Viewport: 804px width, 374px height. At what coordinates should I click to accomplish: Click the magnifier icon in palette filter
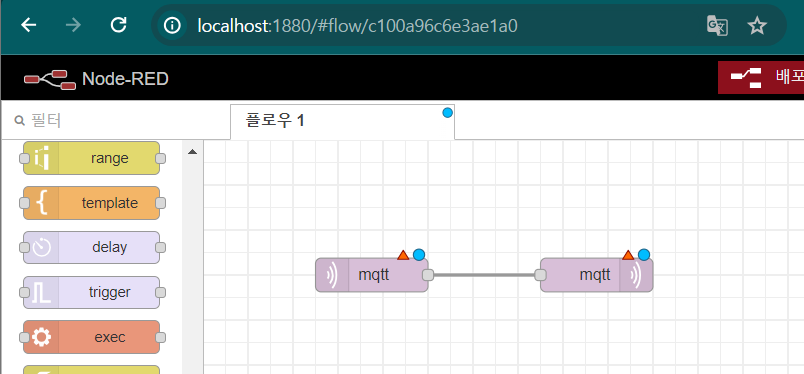[20, 121]
